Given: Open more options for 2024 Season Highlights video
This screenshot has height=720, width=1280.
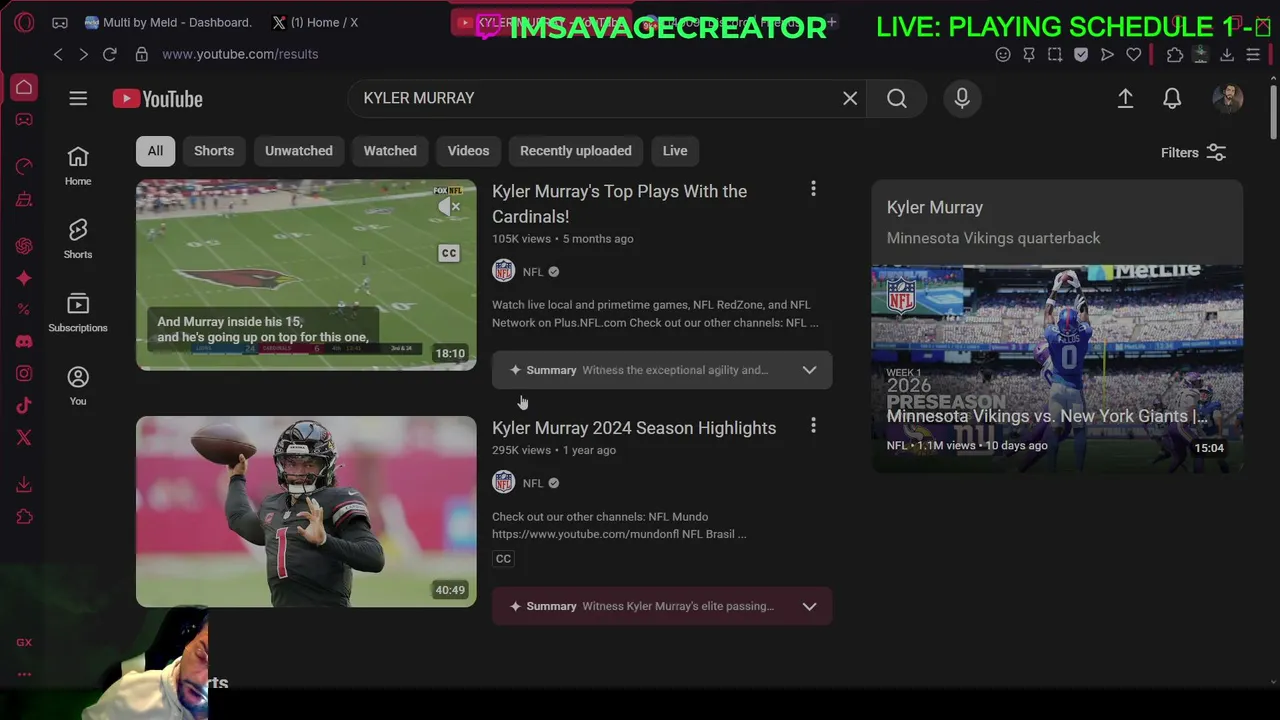Looking at the screenshot, I should click(x=813, y=426).
